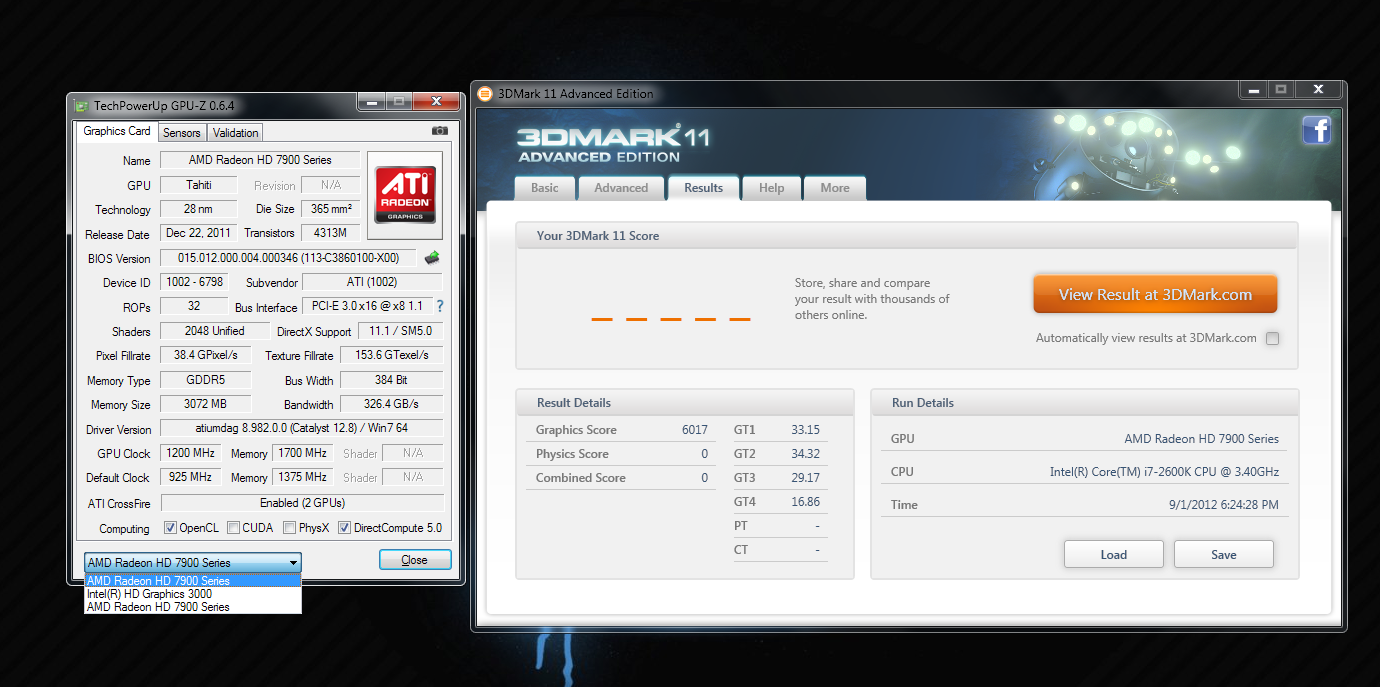The height and width of the screenshot is (687, 1380).
Task: Click the Bandwidth 326.4 GB/s field
Action: click(x=391, y=404)
